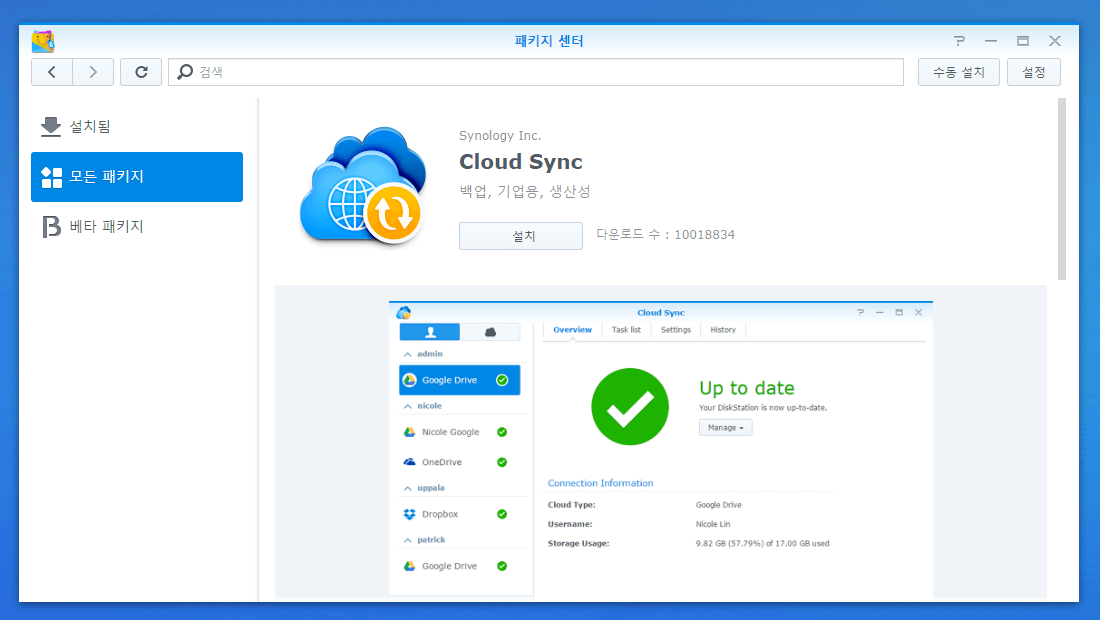Screen dimensions: 1100x620
Task: Go forward with the right arrow button
Action: pos(93,72)
